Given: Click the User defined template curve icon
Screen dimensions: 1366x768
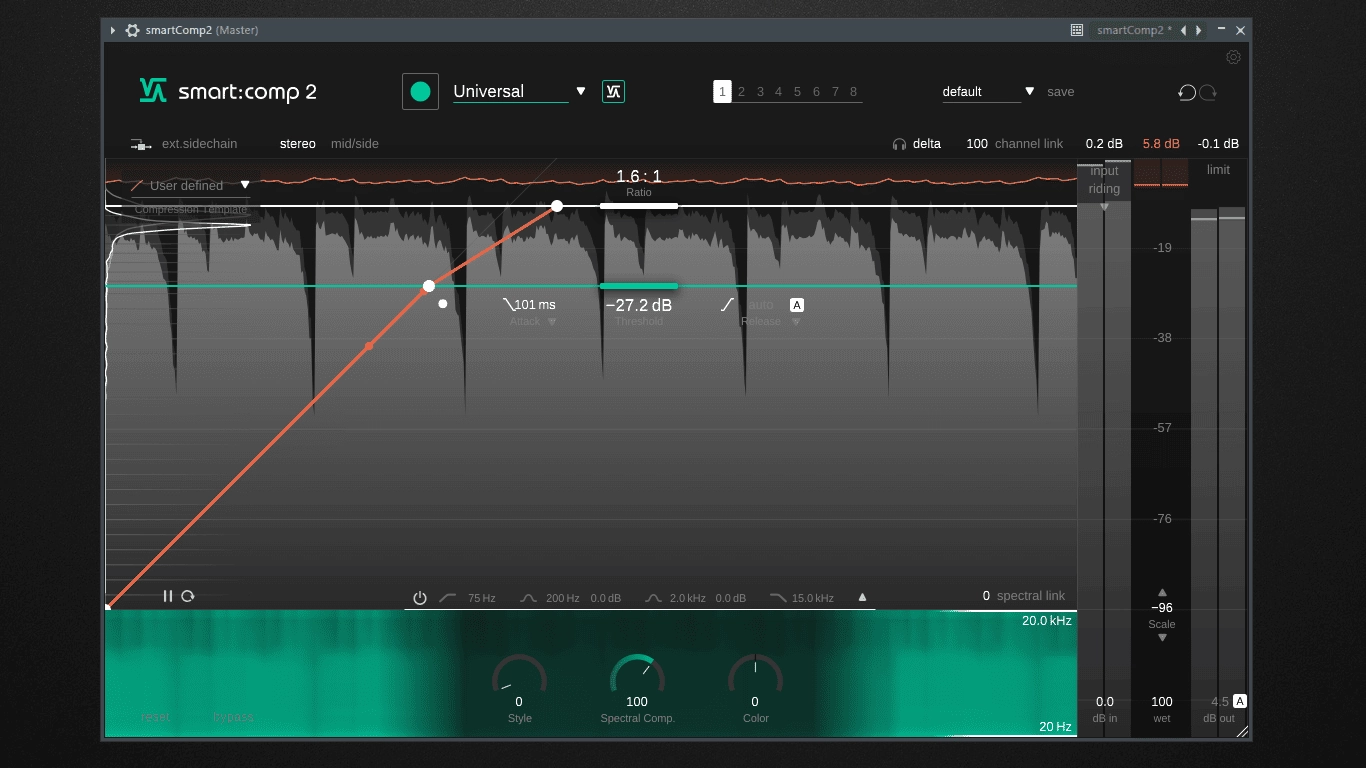Looking at the screenshot, I should [x=137, y=185].
